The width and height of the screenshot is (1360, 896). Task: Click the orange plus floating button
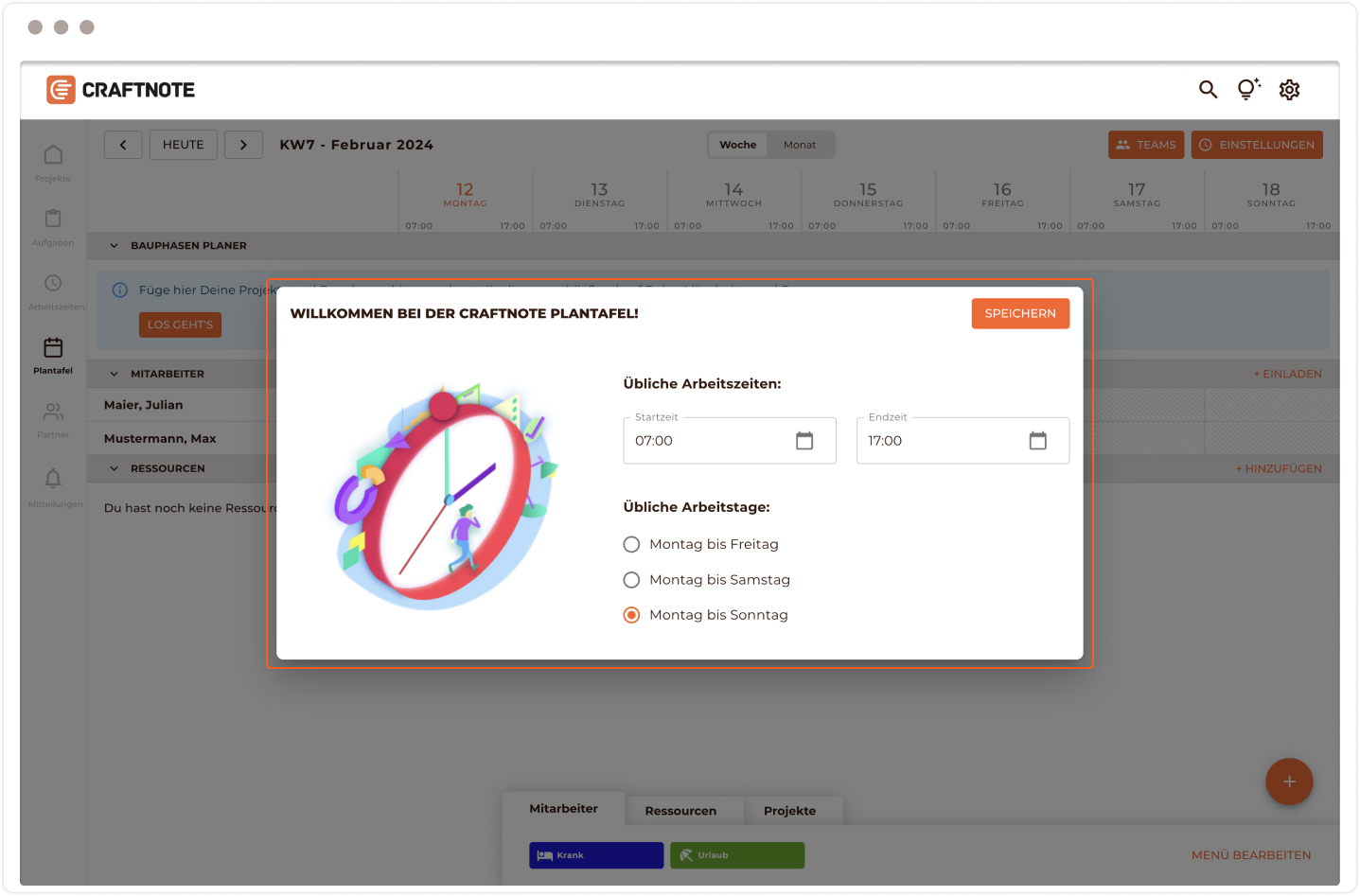click(x=1289, y=782)
